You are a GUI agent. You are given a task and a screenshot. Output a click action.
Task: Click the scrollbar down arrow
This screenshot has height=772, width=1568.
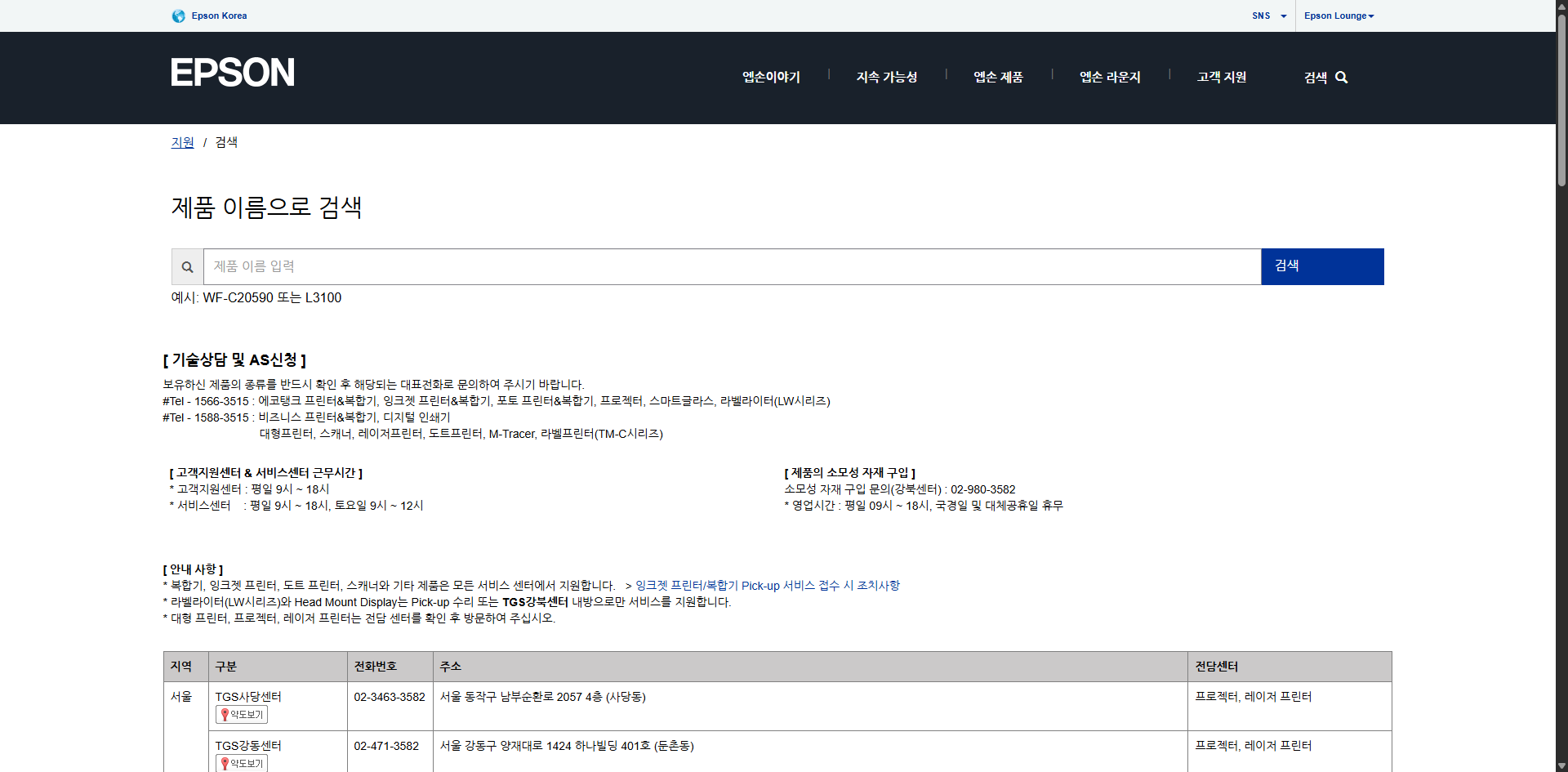(x=1561, y=765)
